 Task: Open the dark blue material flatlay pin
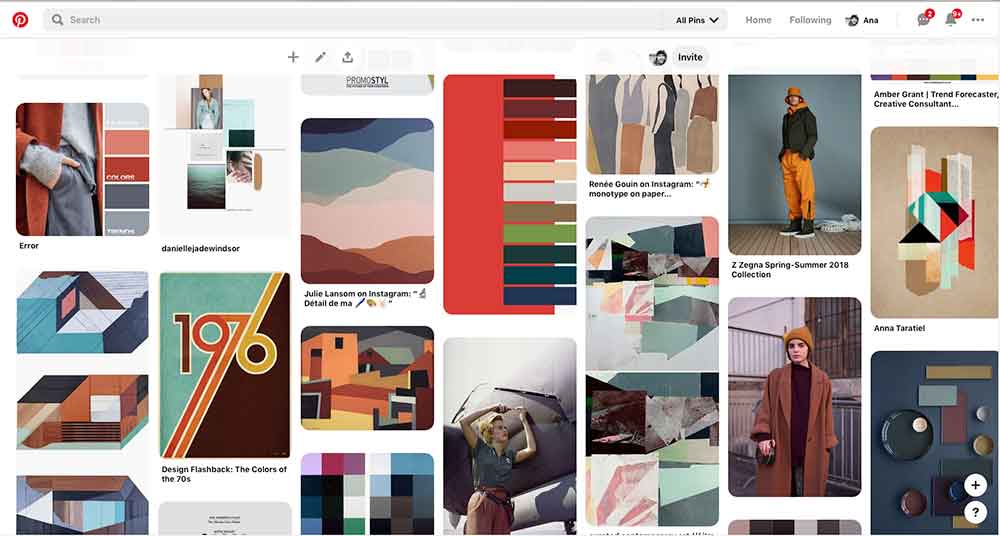click(935, 443)
